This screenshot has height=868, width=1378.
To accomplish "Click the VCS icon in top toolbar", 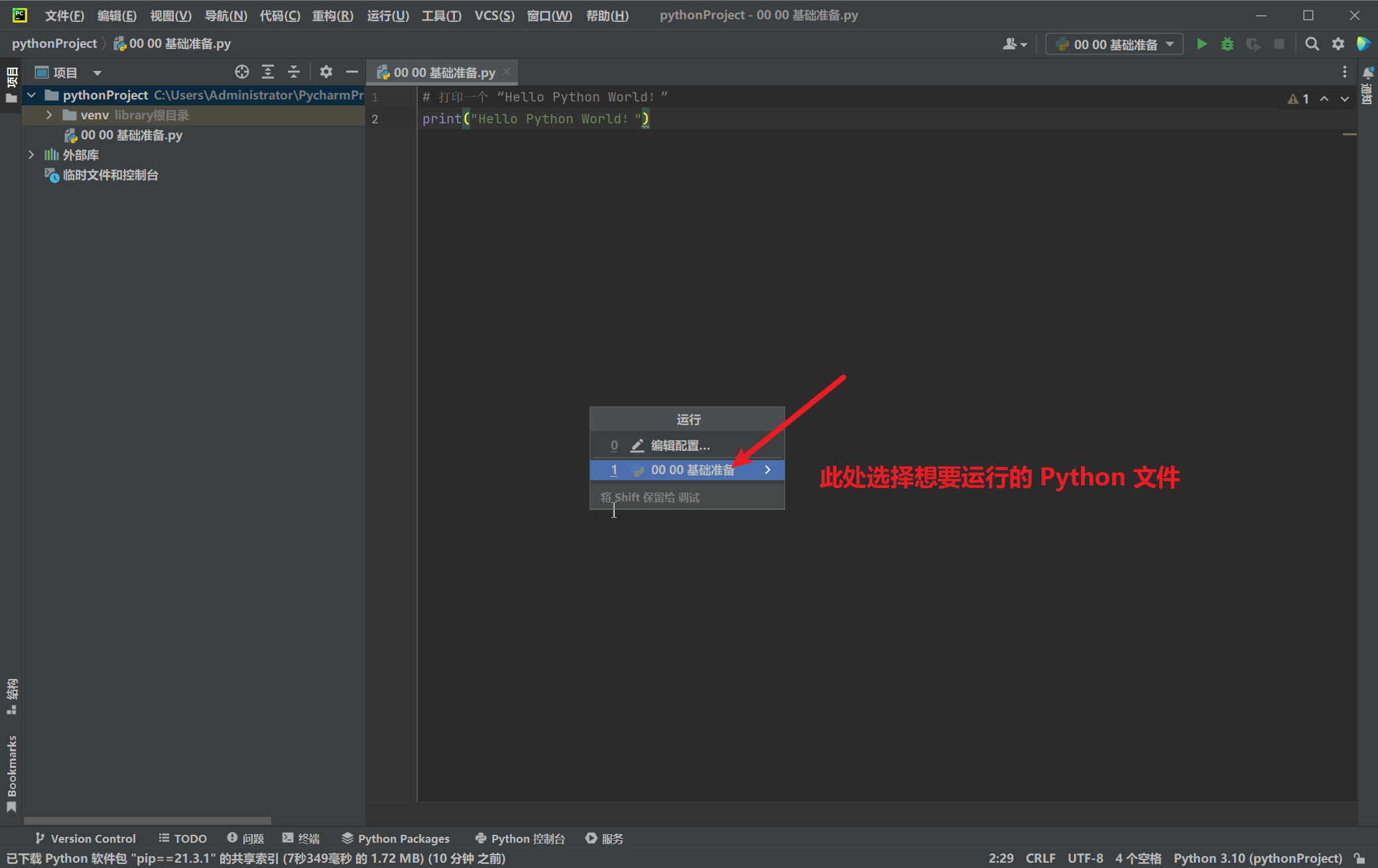I will pyautogui.click(x=493, y=14).
